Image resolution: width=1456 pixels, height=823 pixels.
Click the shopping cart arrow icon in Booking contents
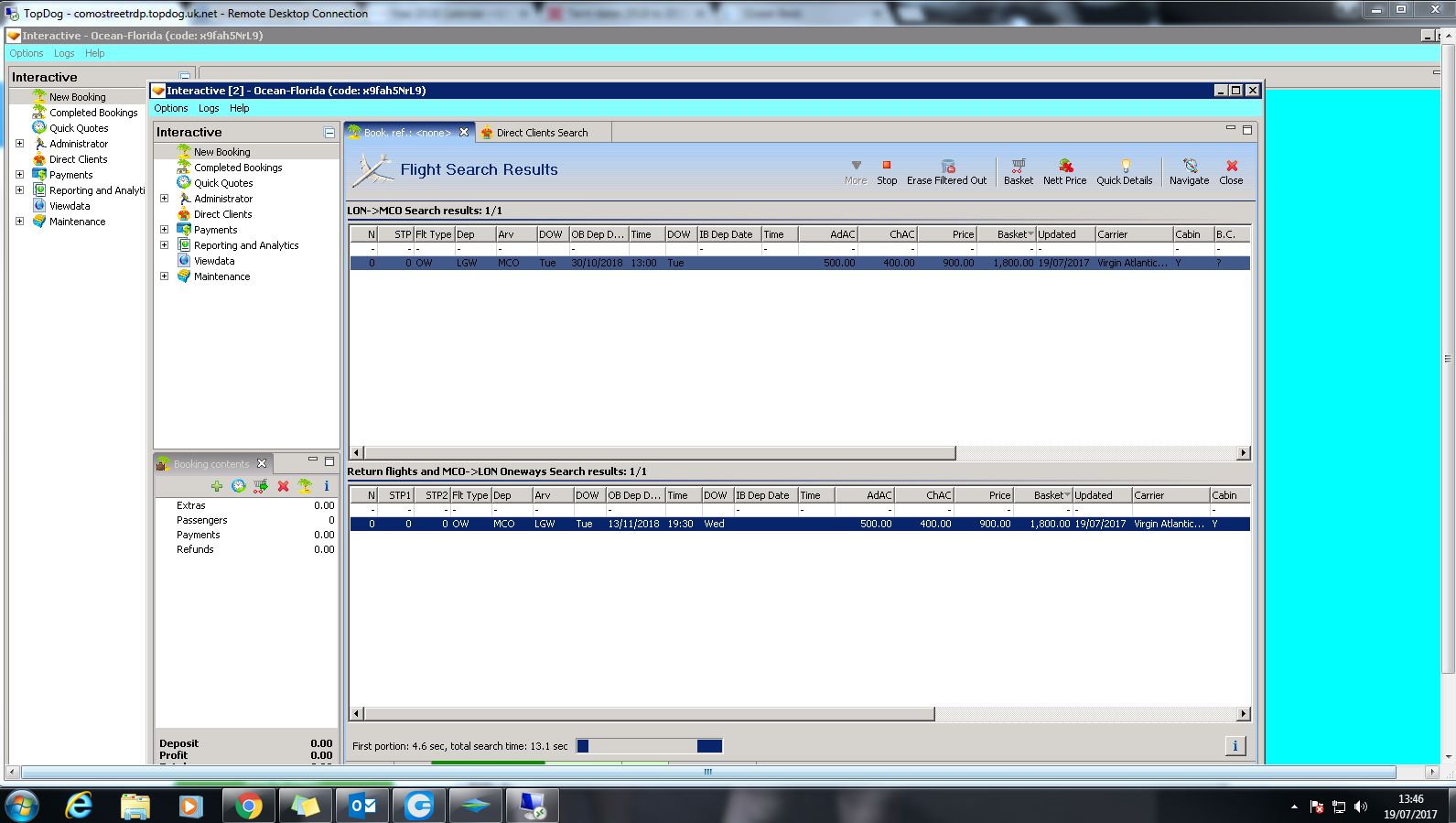(x=261, y=486)
